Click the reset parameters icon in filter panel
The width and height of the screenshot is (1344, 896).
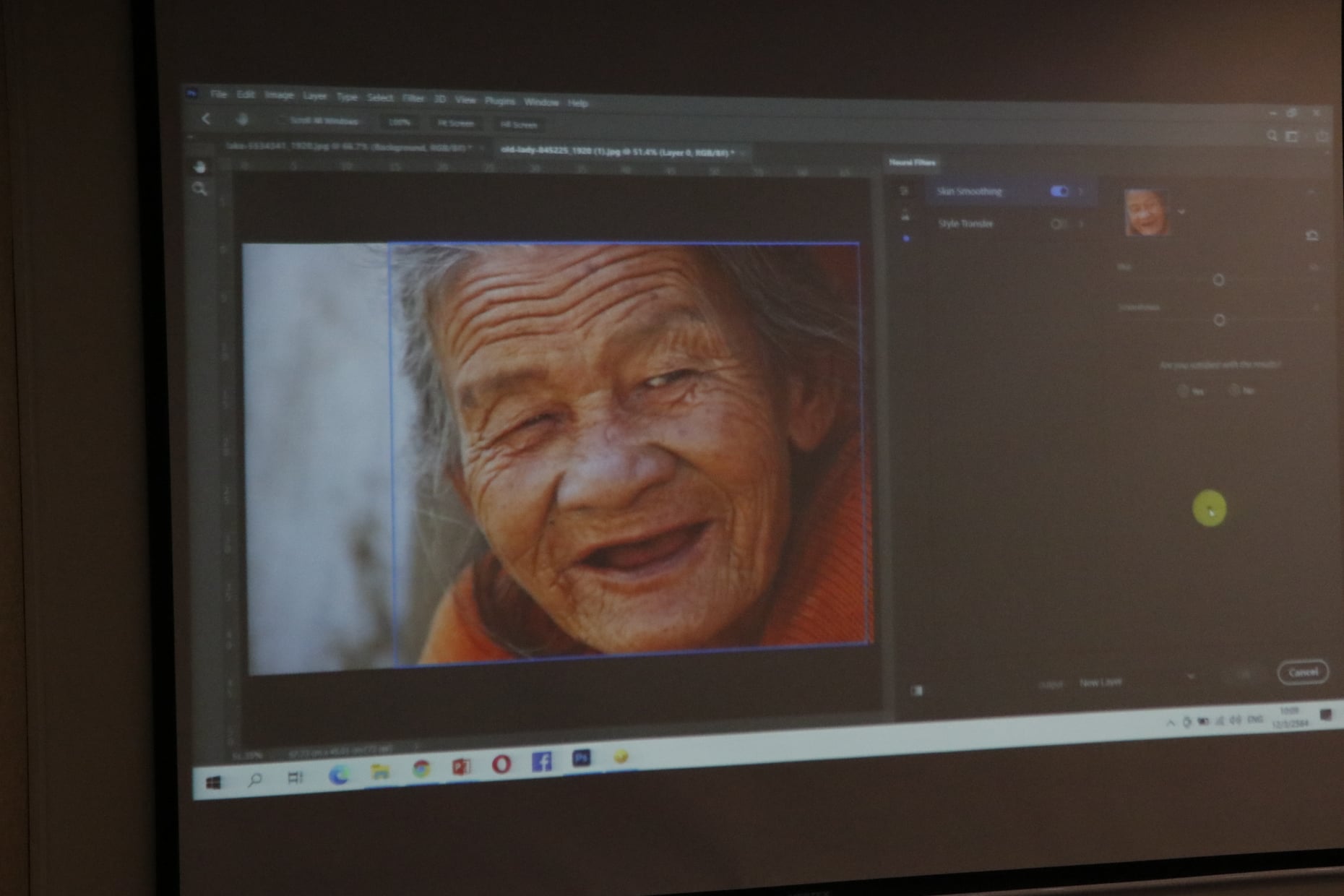coord(1312,236)
